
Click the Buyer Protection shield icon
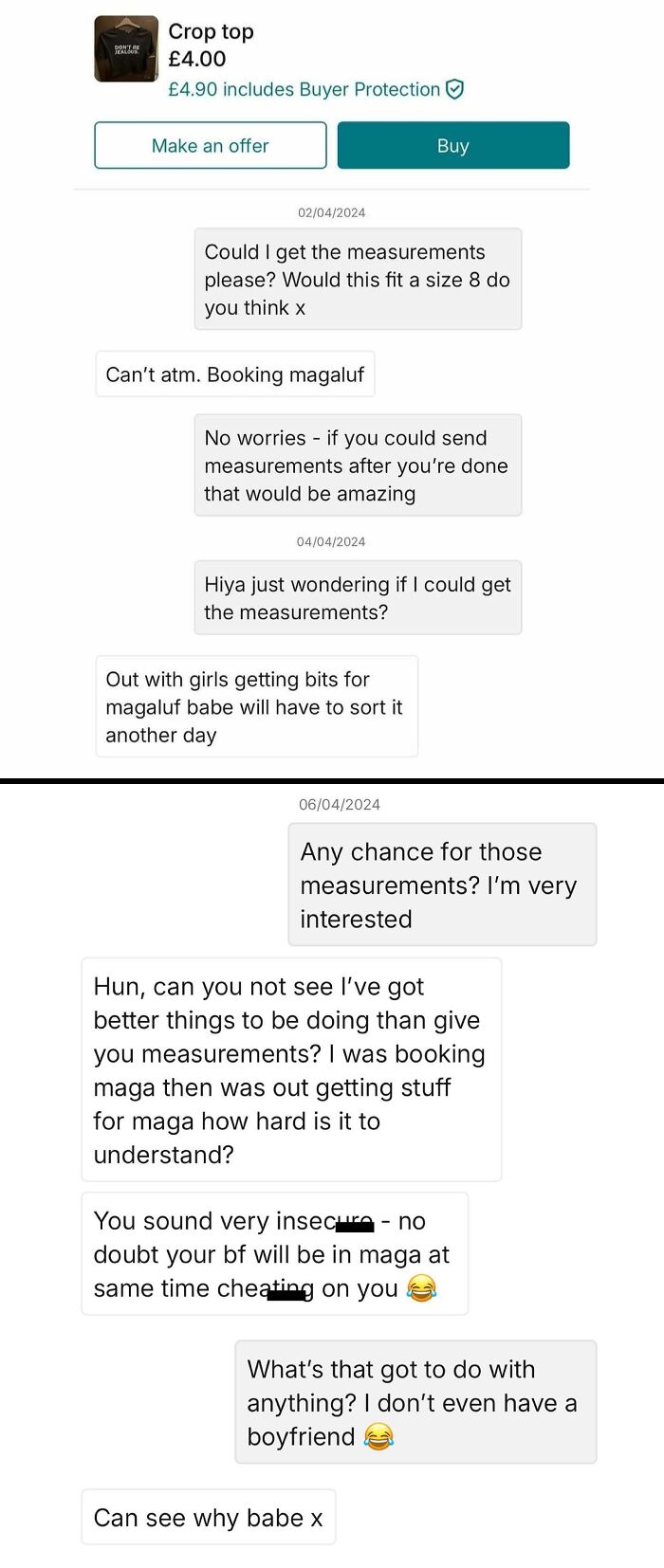(453, 89)
